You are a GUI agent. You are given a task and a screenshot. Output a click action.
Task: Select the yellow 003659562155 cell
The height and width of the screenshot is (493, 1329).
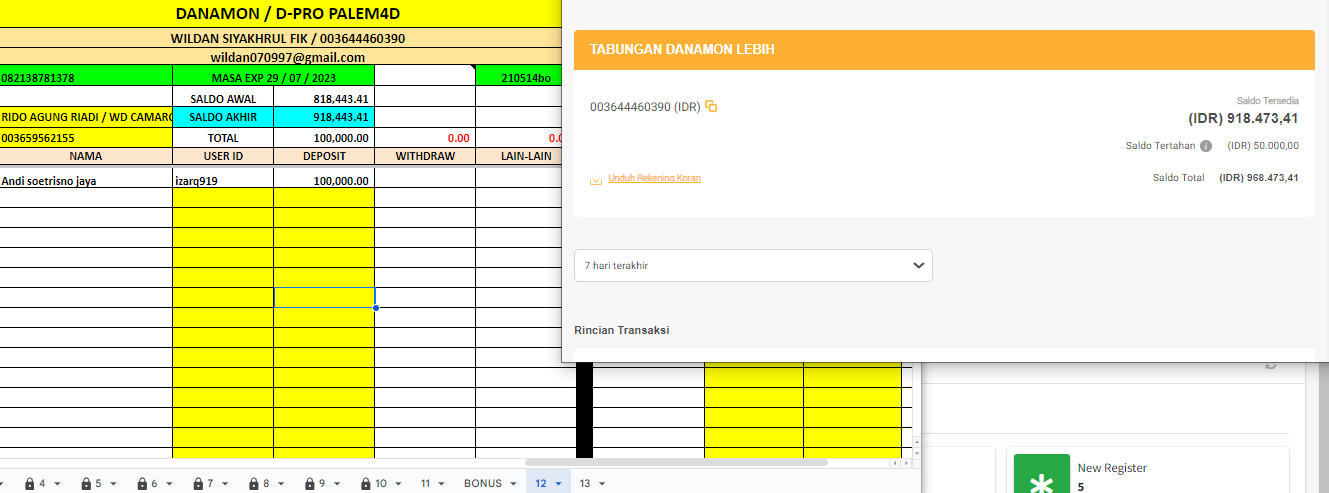[x=86, y=137]
